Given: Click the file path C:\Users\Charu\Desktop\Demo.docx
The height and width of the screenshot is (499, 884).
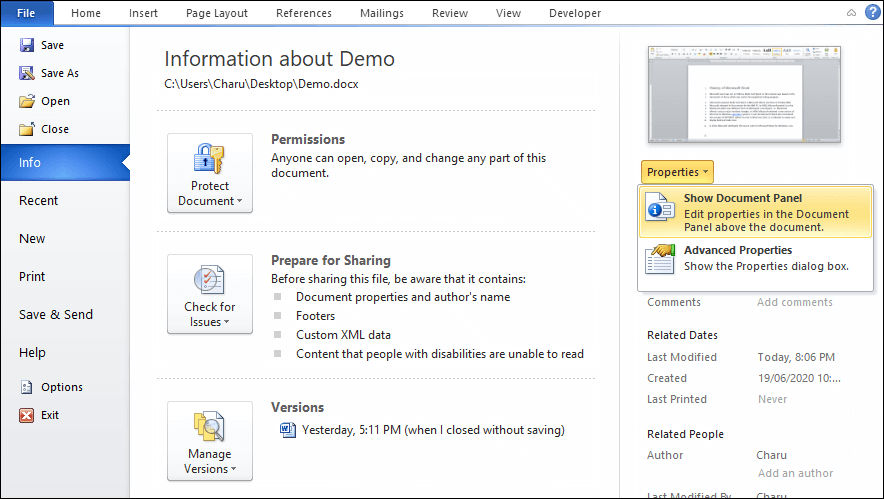Looking at the screenshot, I should click(x=262, y=84).
